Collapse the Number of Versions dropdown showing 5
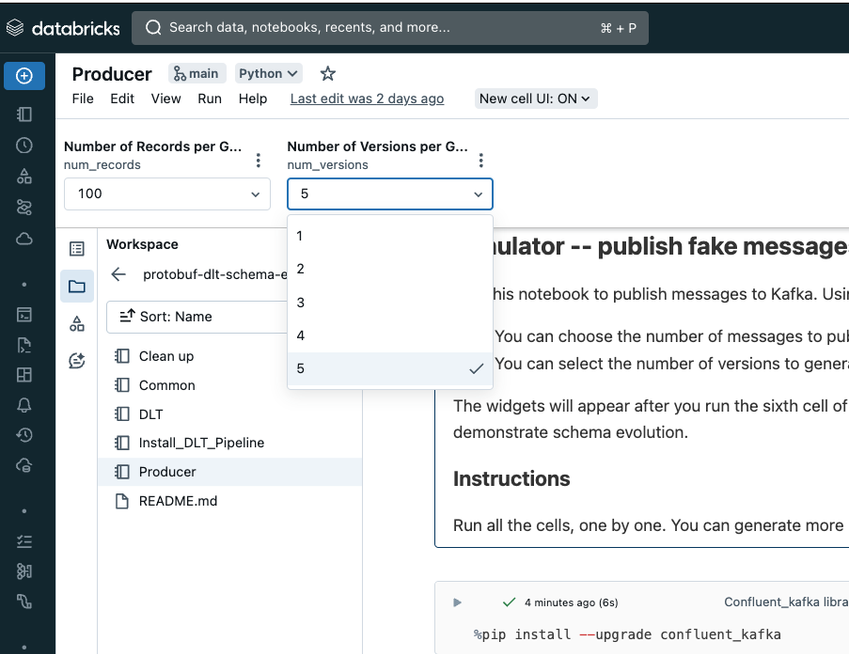 point(390,194)
